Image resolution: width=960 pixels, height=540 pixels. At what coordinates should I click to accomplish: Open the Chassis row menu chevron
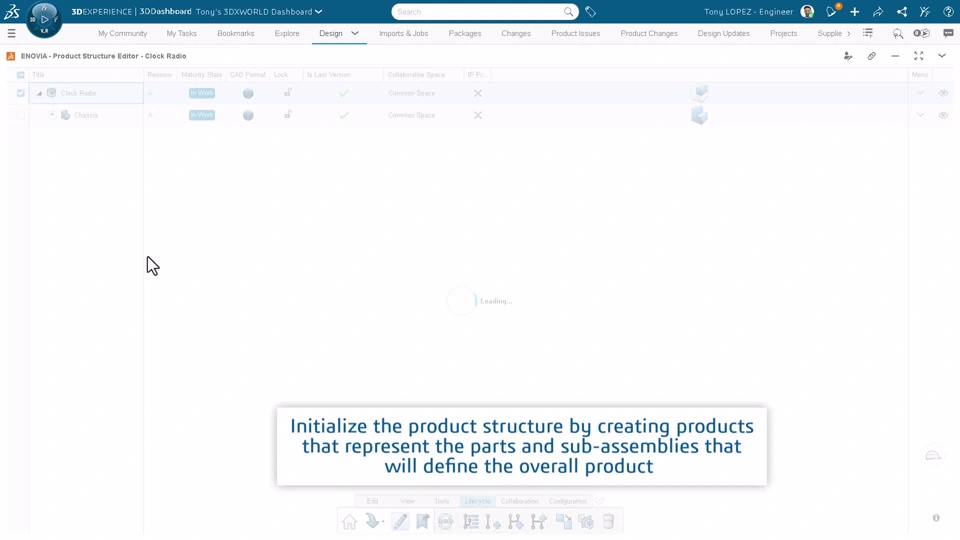coord(920,115)
